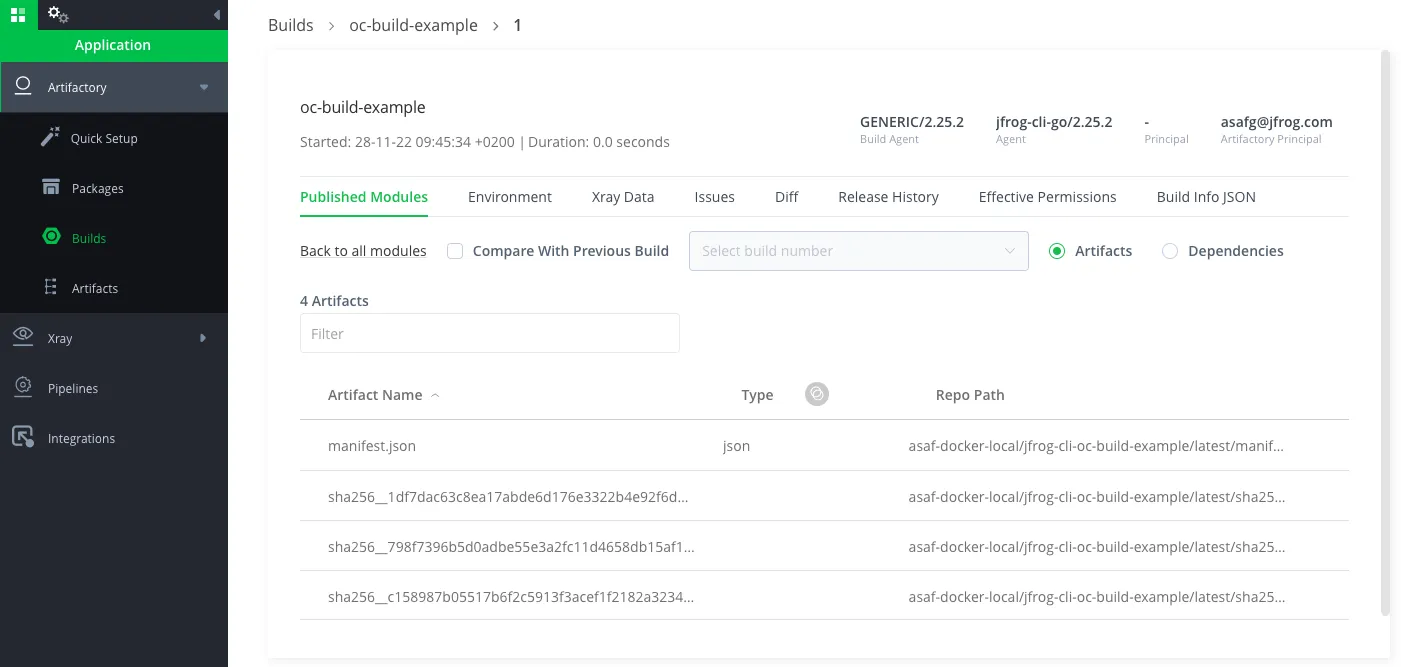This screenshot has height=667, width=1401.
Task: Click oc-build-example in the breadcrumb
Action: pos(413,25)
